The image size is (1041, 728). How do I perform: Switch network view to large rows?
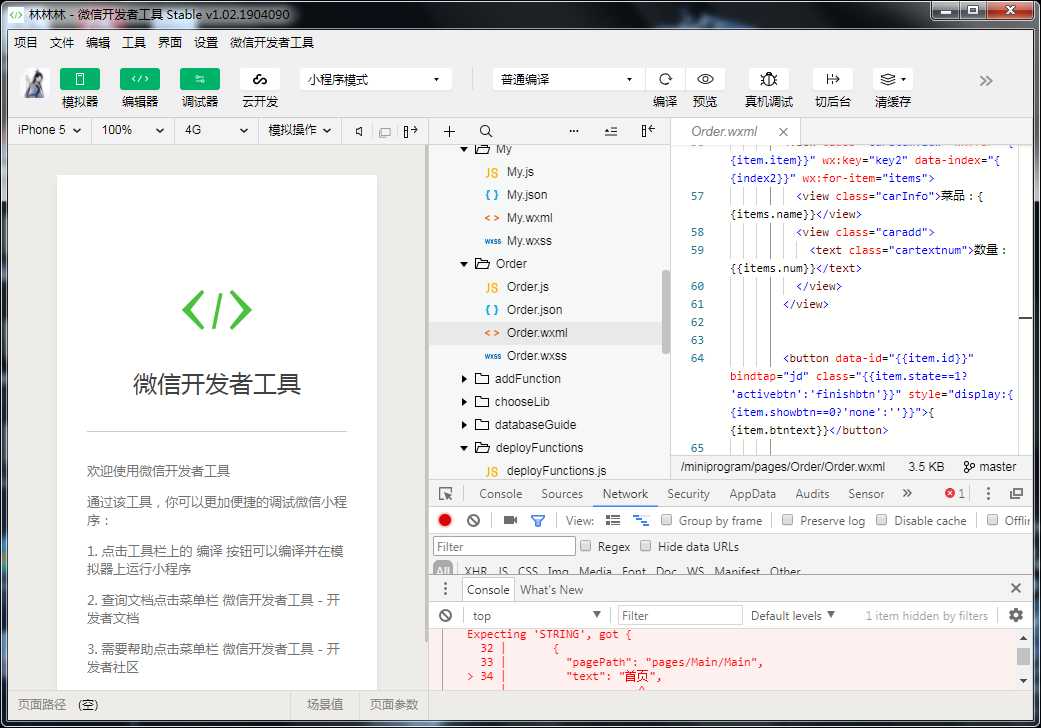pos(613,520)
